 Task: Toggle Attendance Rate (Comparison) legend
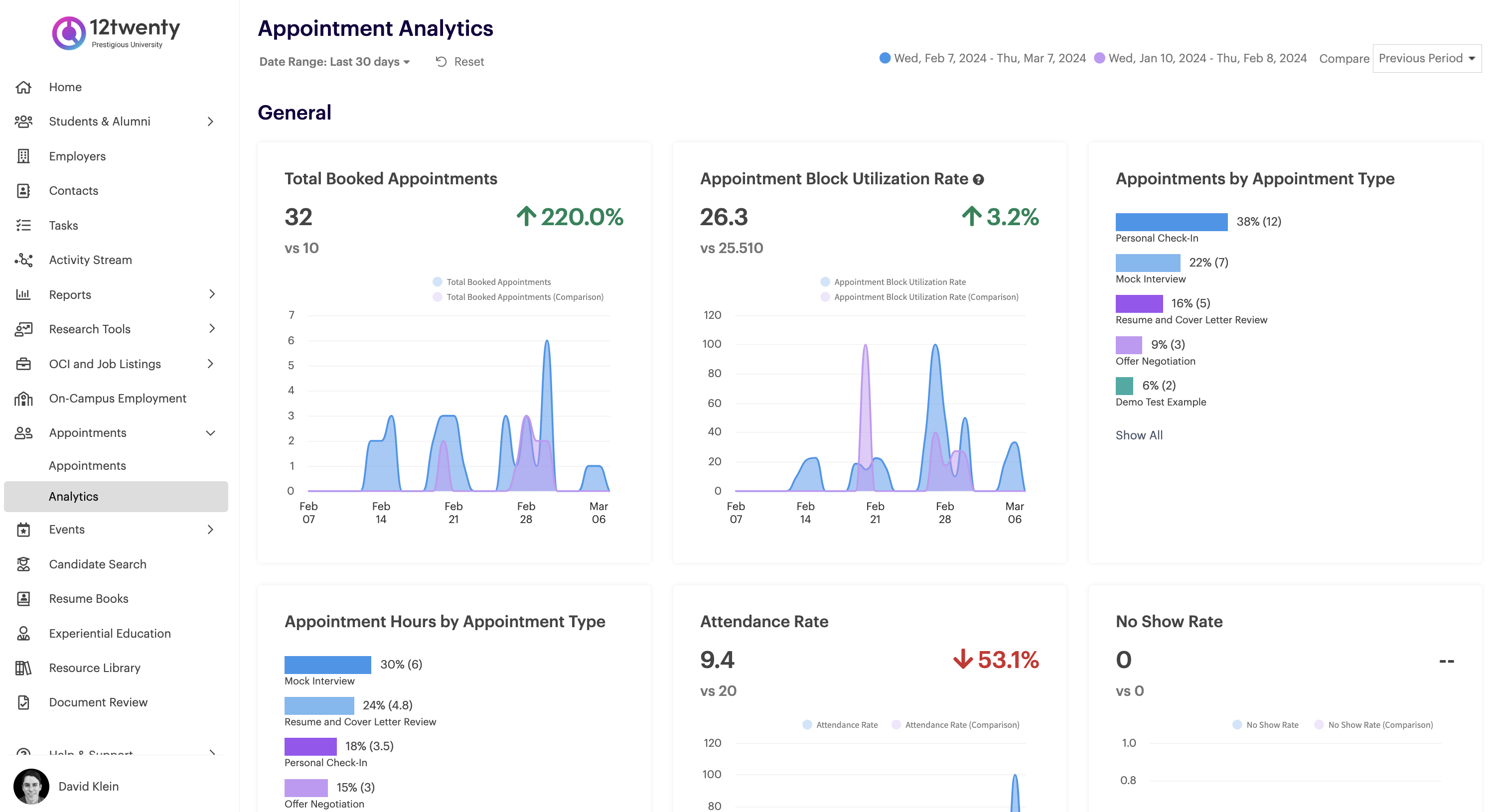(x=956, y=724)
